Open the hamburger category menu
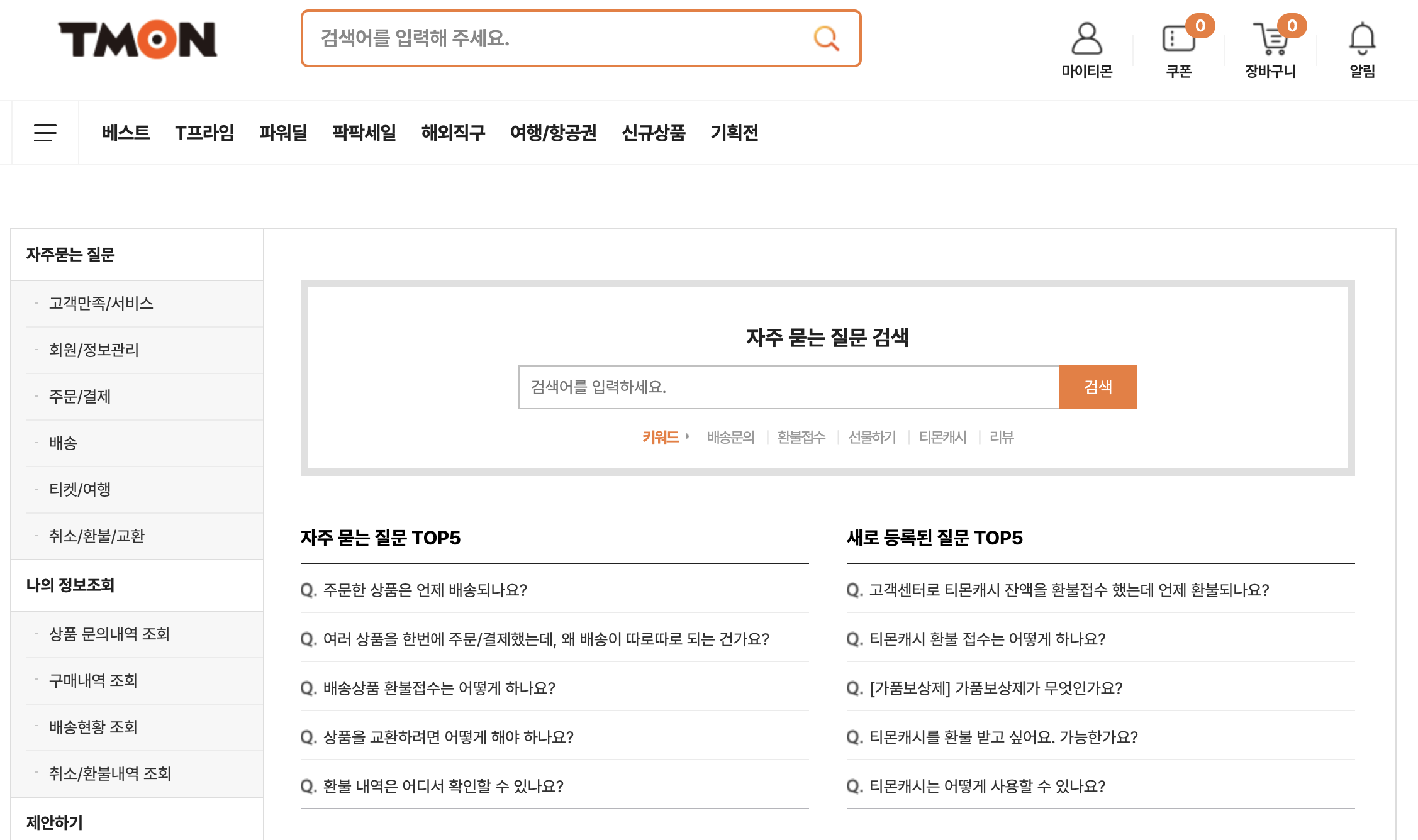Viewport: 1418px width, 840px height. [x=45, y=133]
